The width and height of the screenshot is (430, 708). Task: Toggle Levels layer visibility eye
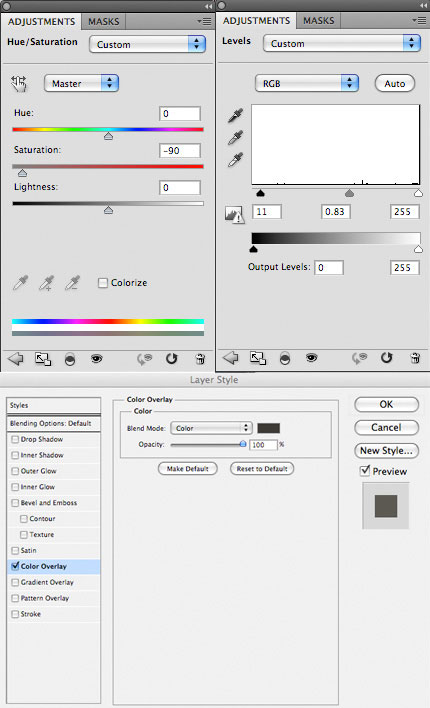click(311, 358)
